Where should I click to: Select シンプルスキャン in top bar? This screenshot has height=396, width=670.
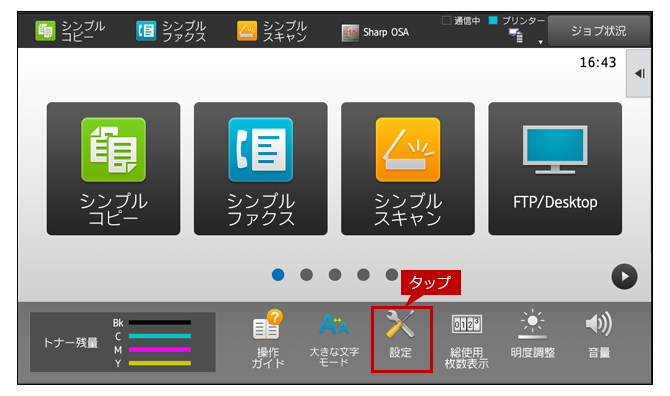(x=272, y=31)
